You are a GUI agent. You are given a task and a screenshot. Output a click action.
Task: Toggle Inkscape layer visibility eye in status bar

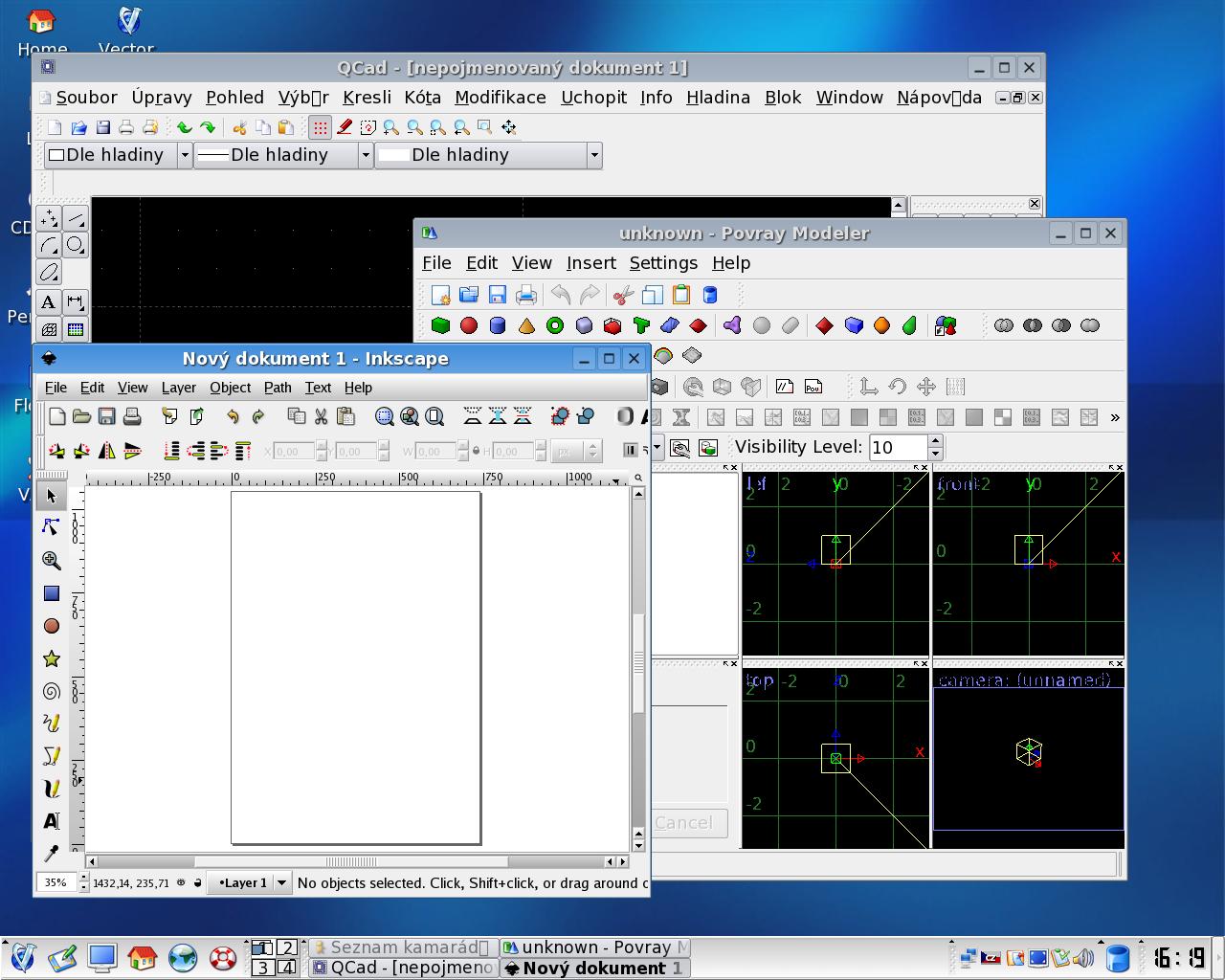pos(181,882)
